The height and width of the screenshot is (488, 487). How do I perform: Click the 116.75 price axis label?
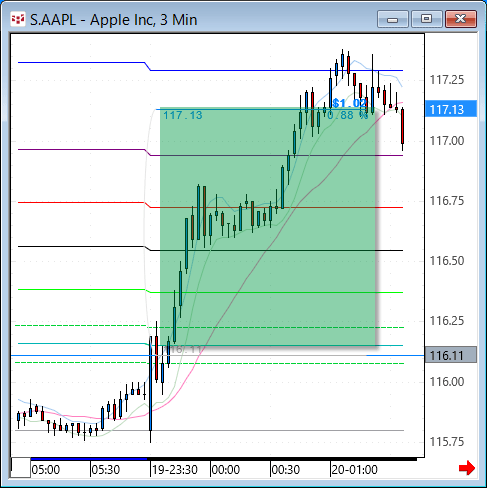coord(447,201)
